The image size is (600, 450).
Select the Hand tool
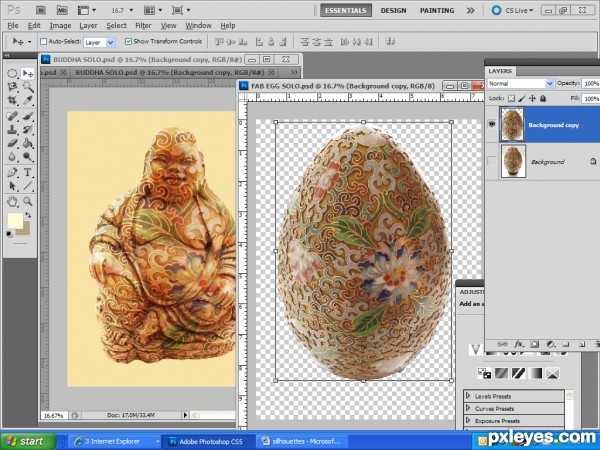coord(13,201)
